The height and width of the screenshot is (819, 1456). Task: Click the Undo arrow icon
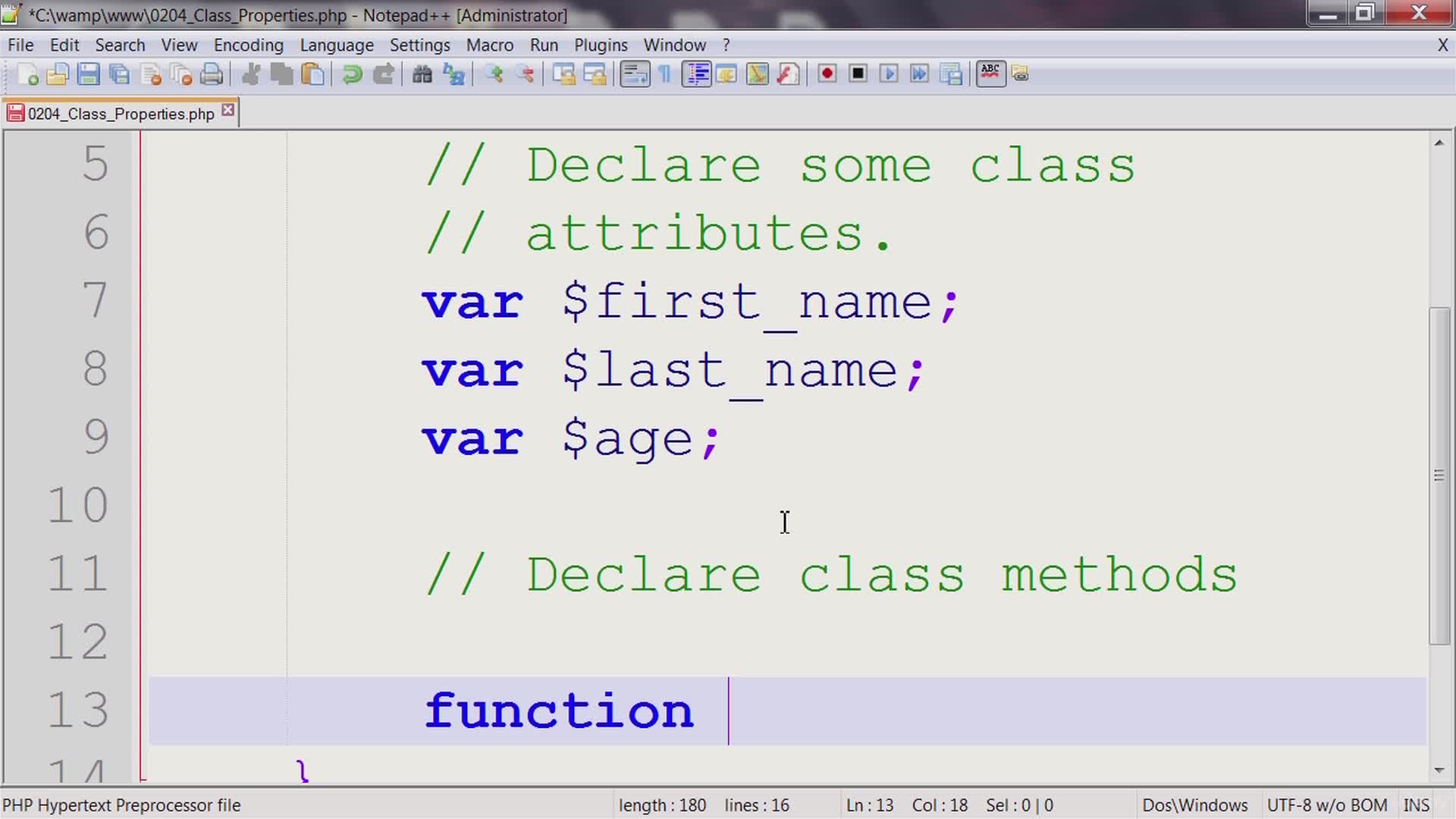[x=351, y=74]
